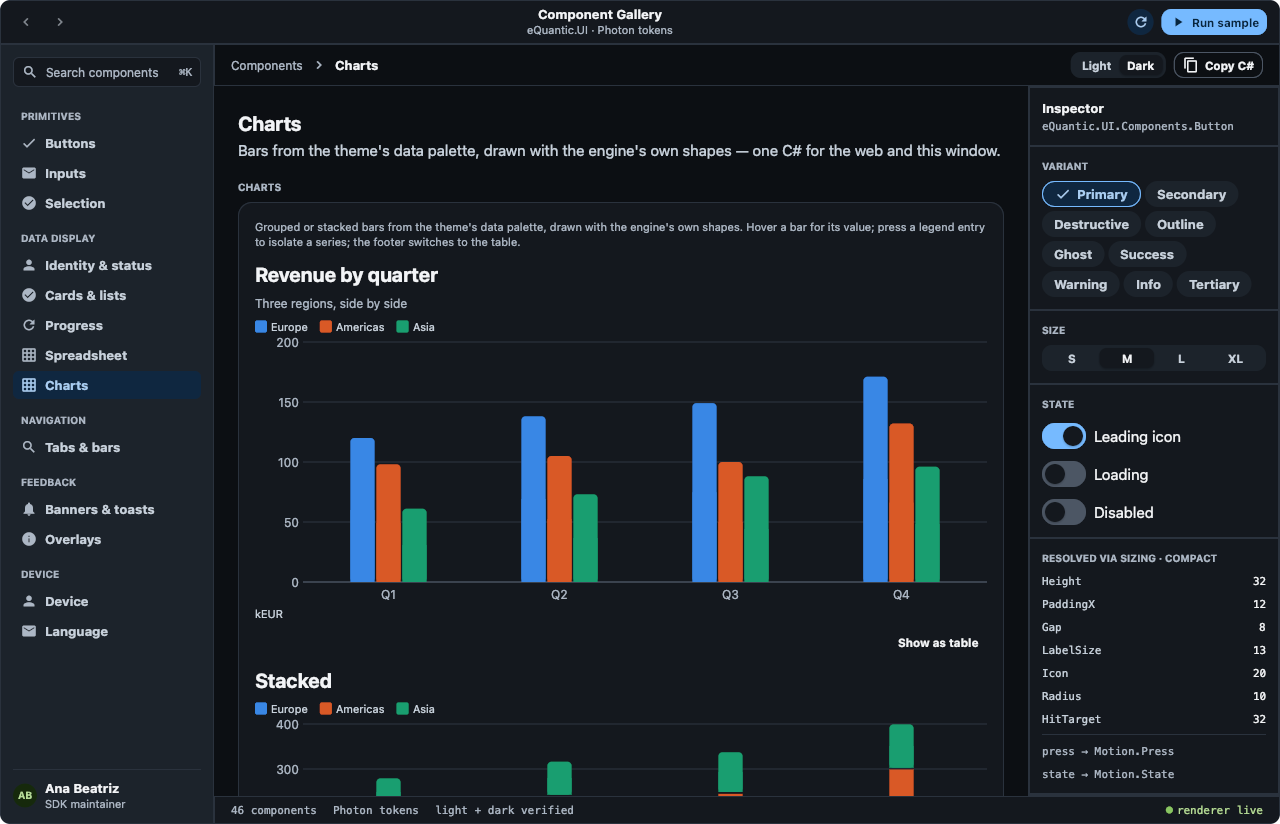Select size S
This screenshot has height=824, width=1280.
tap(1072, 358)
